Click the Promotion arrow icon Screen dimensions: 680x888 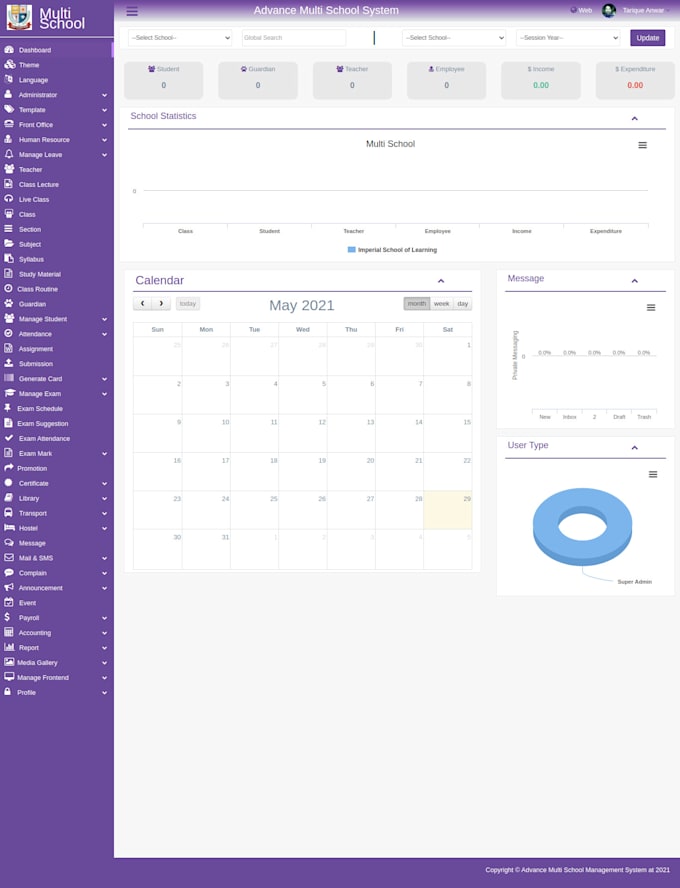pos(8,468)
